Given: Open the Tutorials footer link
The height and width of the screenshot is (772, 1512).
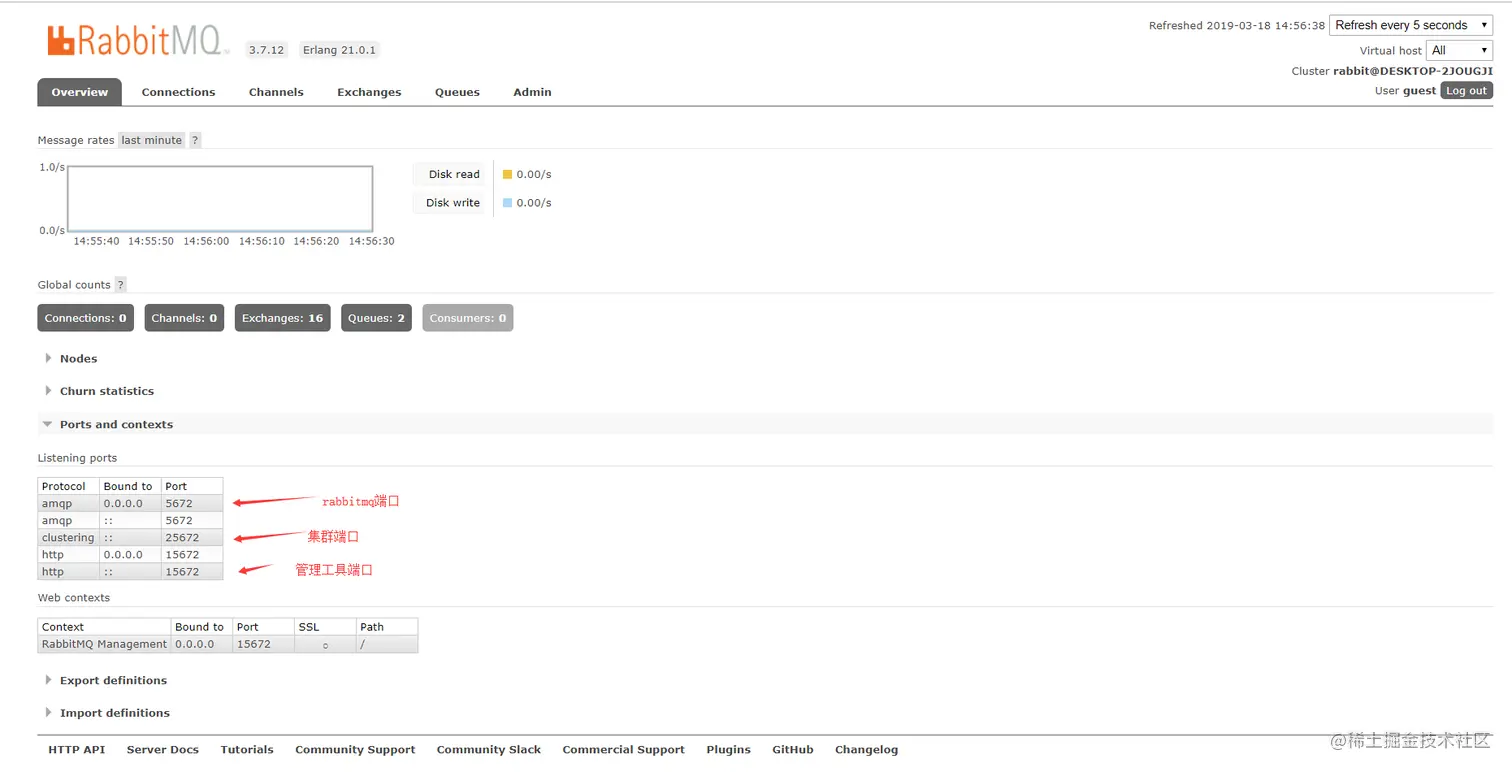Looking at the screenshot, I should click(247, 749).
